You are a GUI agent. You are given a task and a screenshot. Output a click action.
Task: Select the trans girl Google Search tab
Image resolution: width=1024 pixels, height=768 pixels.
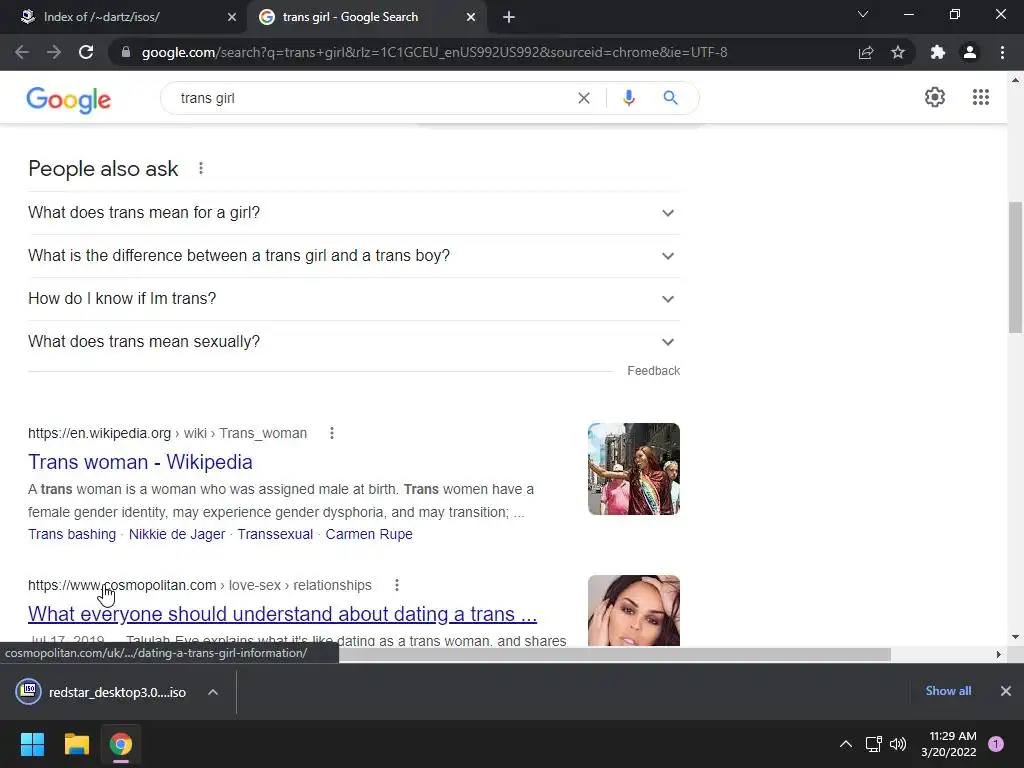366,17
